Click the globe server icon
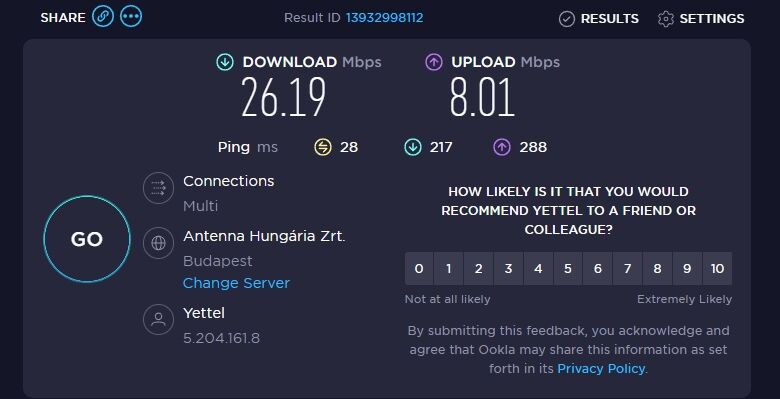The width and height of the screenshot is (780, 399). tap(158, 243)
